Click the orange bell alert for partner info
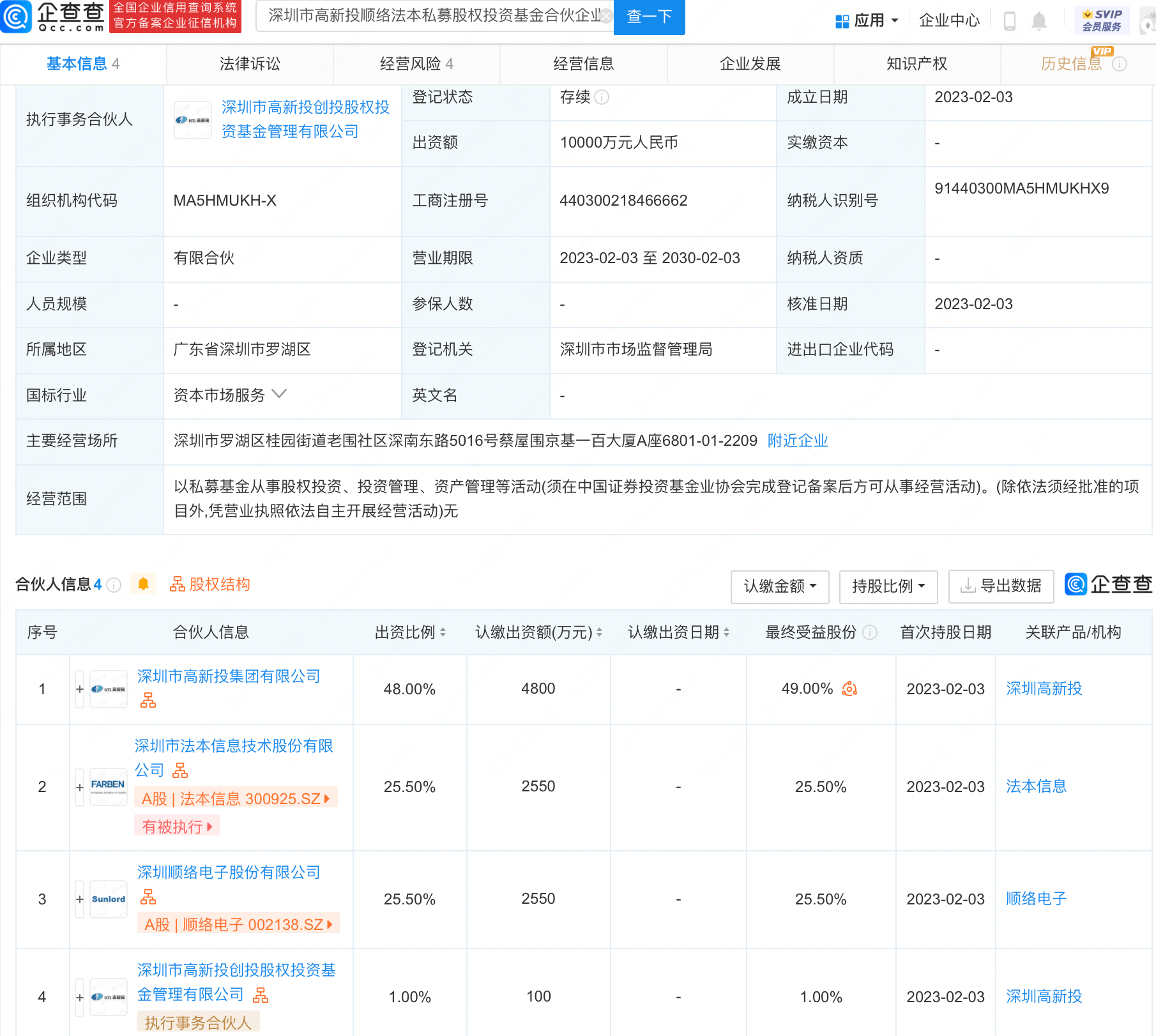This screenshot has width=1156, height=1036. point(144,584)
